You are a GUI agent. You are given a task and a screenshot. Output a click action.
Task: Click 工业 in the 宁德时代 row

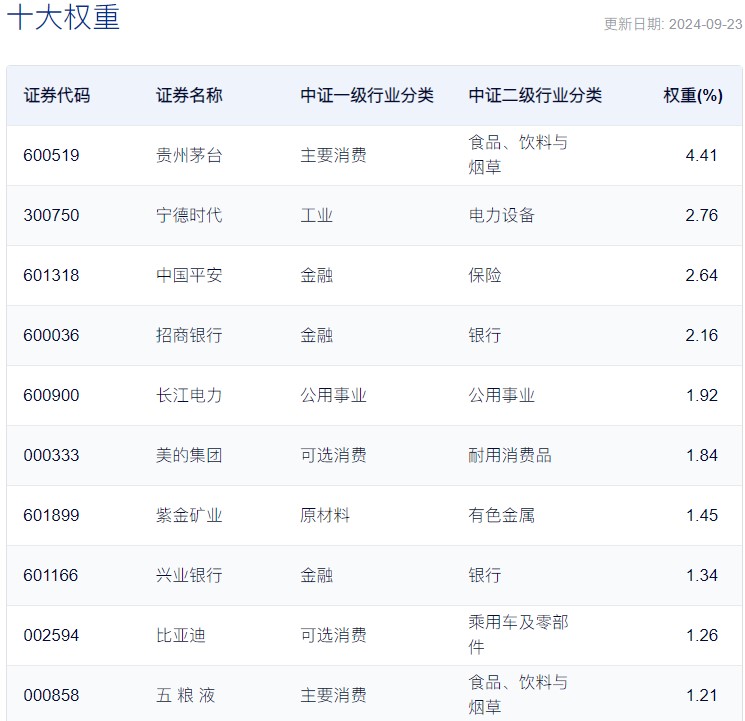click(x=316, y=215)
